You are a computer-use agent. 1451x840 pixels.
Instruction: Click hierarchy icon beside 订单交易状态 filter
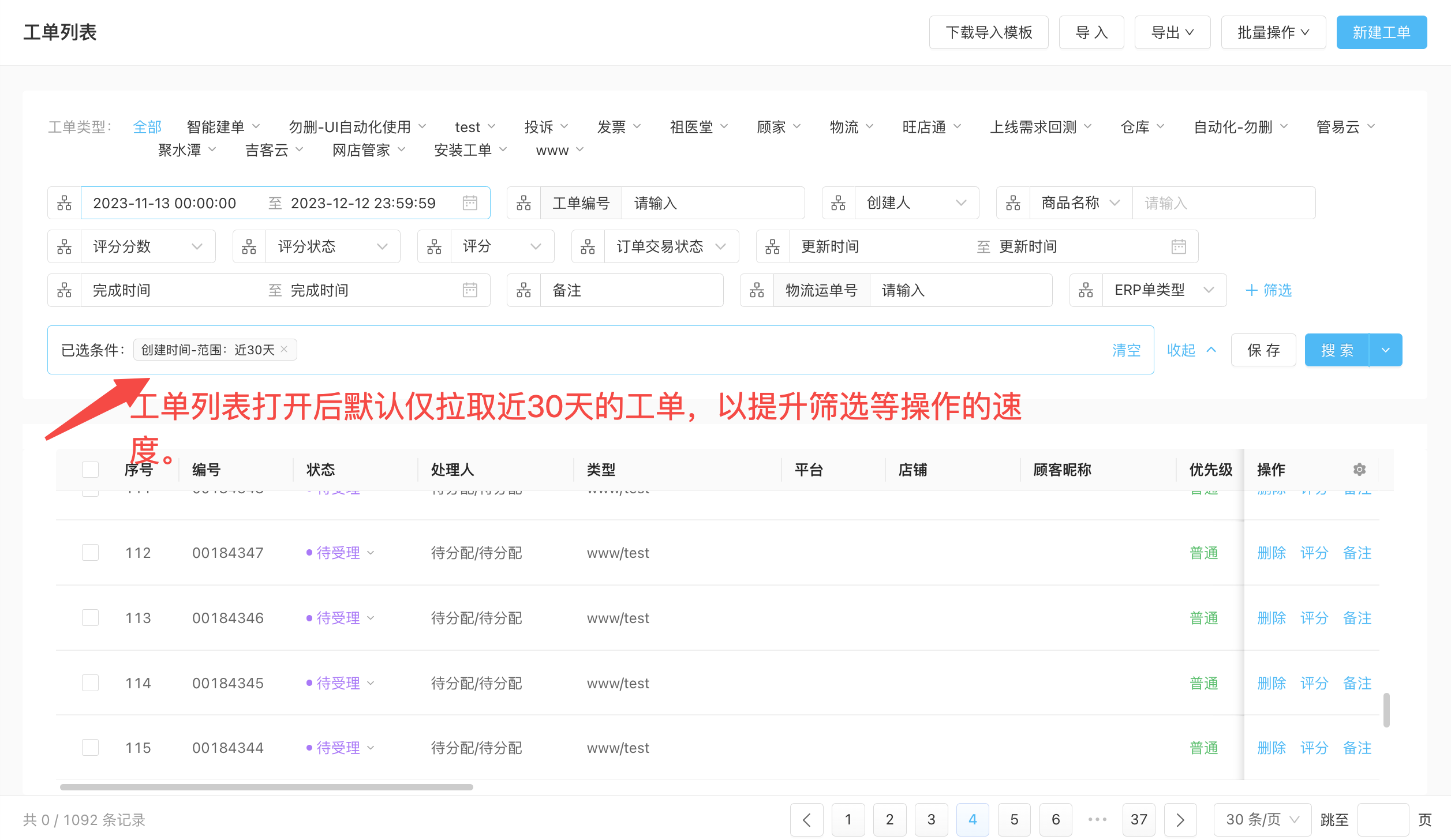click(588, 247)
